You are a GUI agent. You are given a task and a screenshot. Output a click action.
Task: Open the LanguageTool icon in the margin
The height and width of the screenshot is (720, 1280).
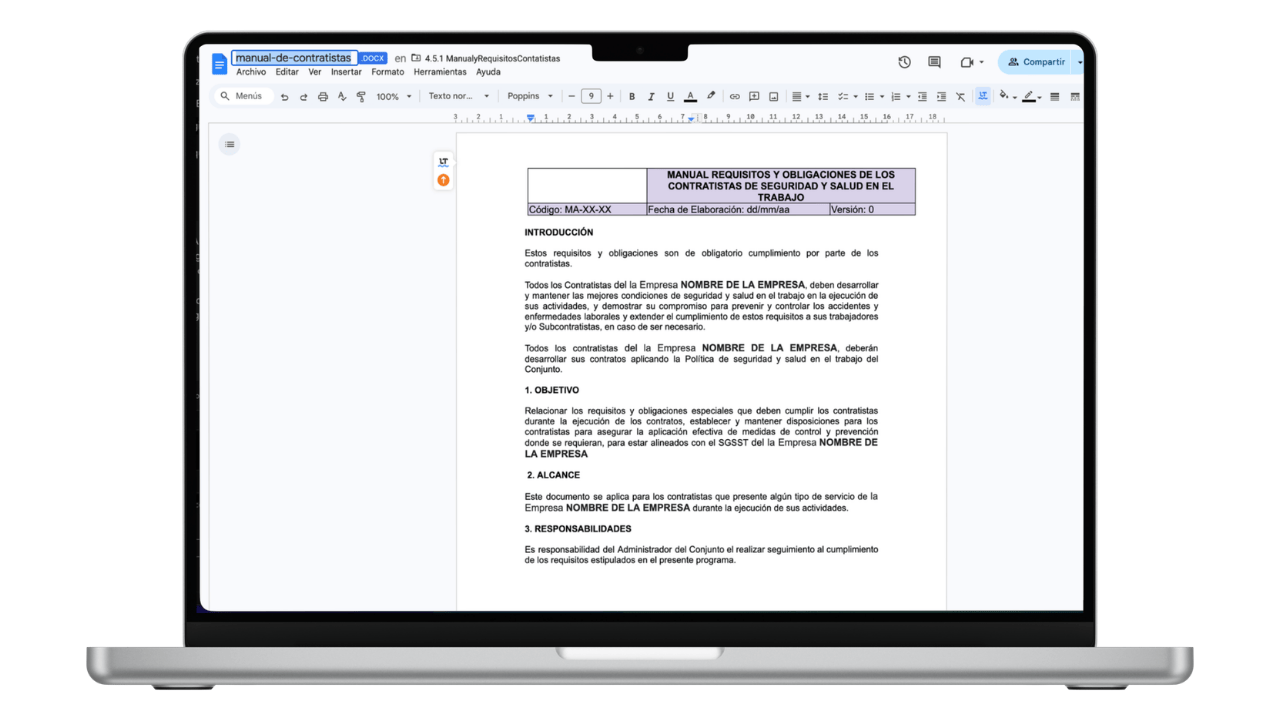(x=443, y=160)
